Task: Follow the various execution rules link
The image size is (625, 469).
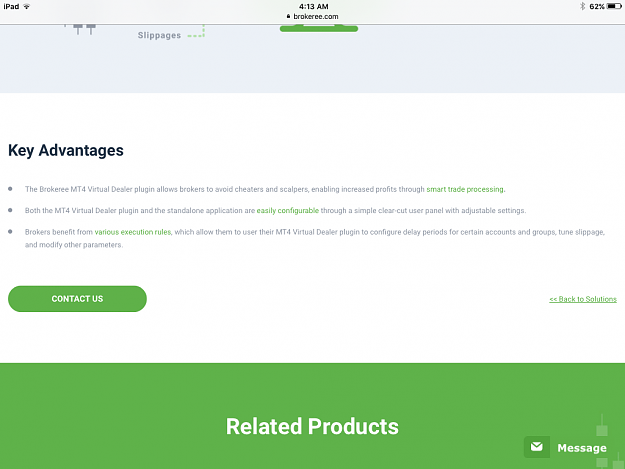Action: tap(133, 232)
